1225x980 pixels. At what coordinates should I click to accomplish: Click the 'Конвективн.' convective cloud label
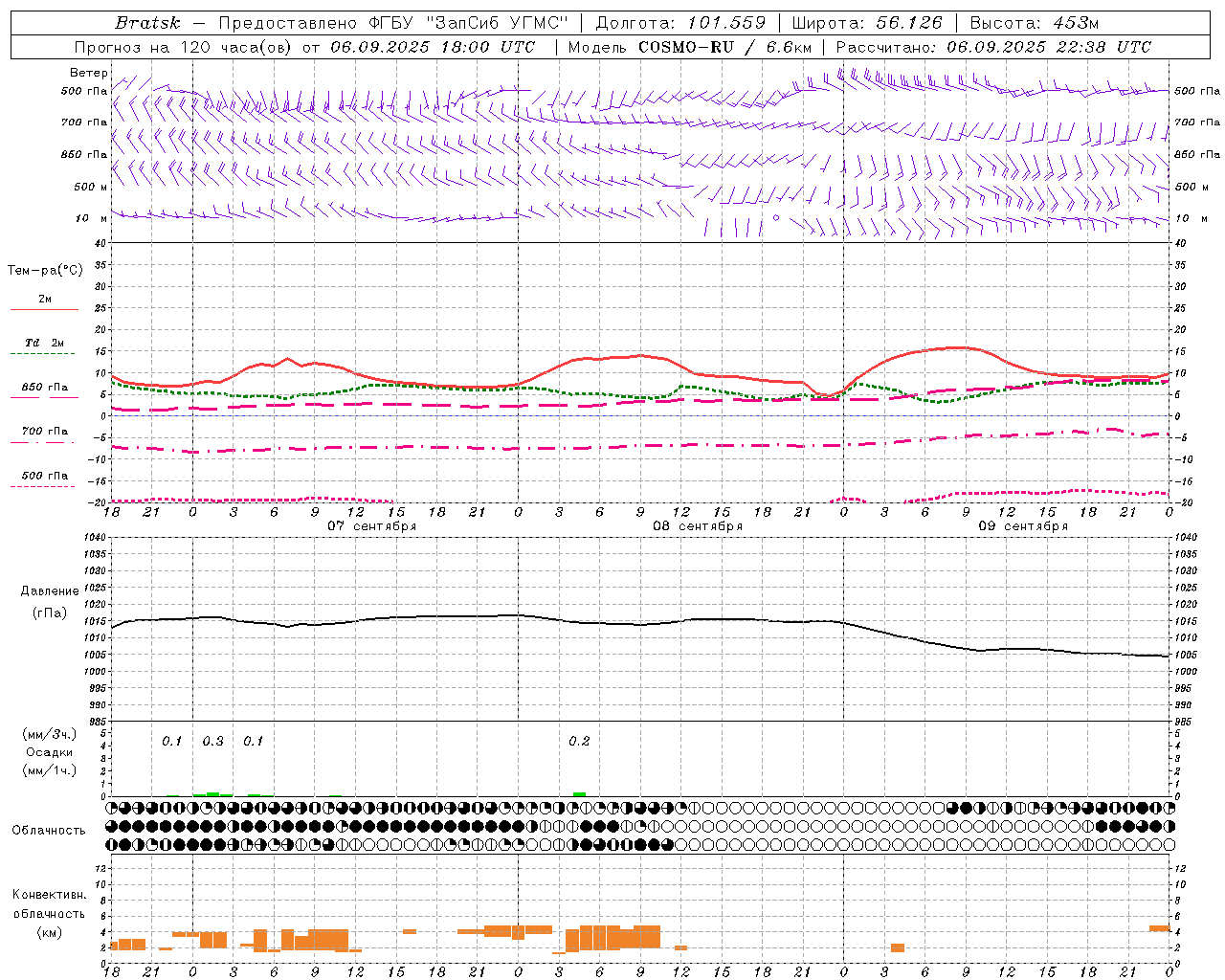[50, 895]
